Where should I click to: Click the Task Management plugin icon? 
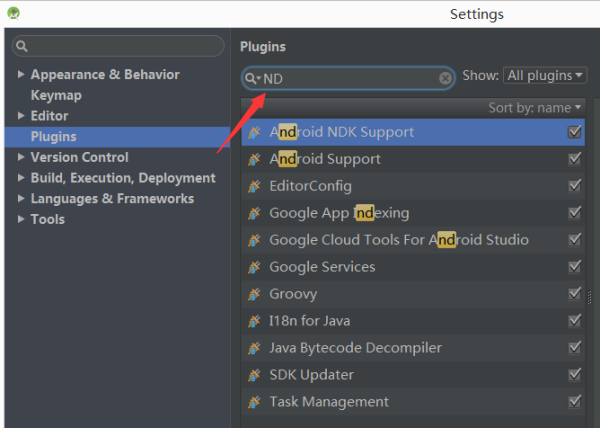coord(254,402)
